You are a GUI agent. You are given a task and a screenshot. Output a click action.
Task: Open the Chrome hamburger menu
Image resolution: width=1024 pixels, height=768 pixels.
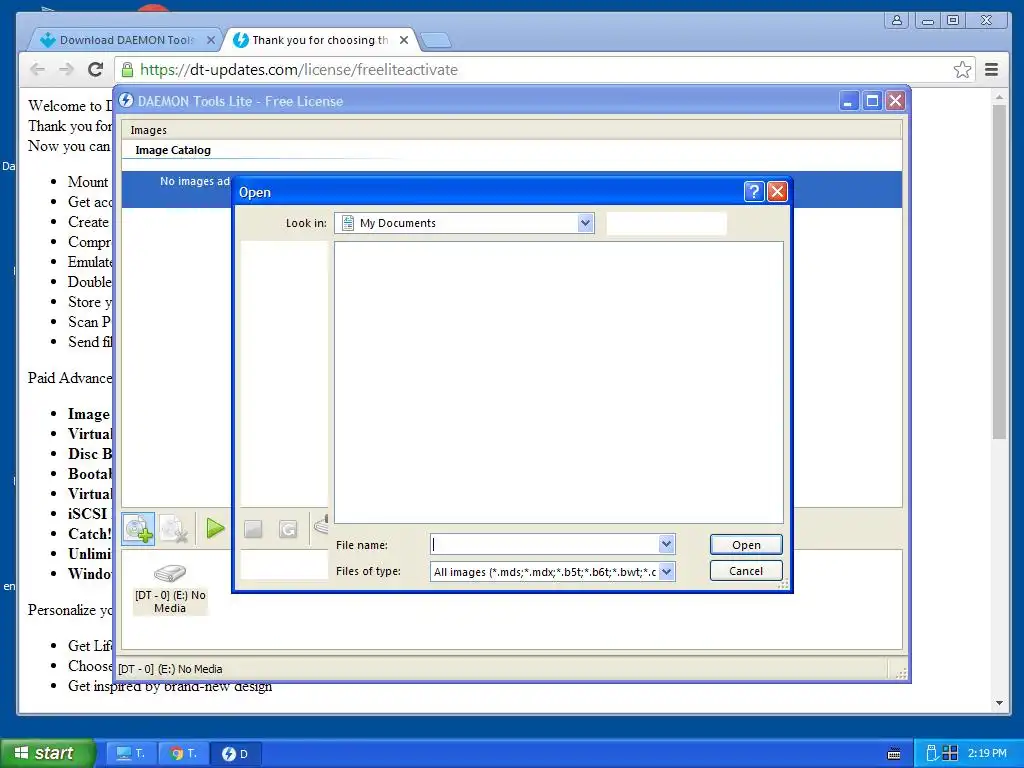point(991,69)
